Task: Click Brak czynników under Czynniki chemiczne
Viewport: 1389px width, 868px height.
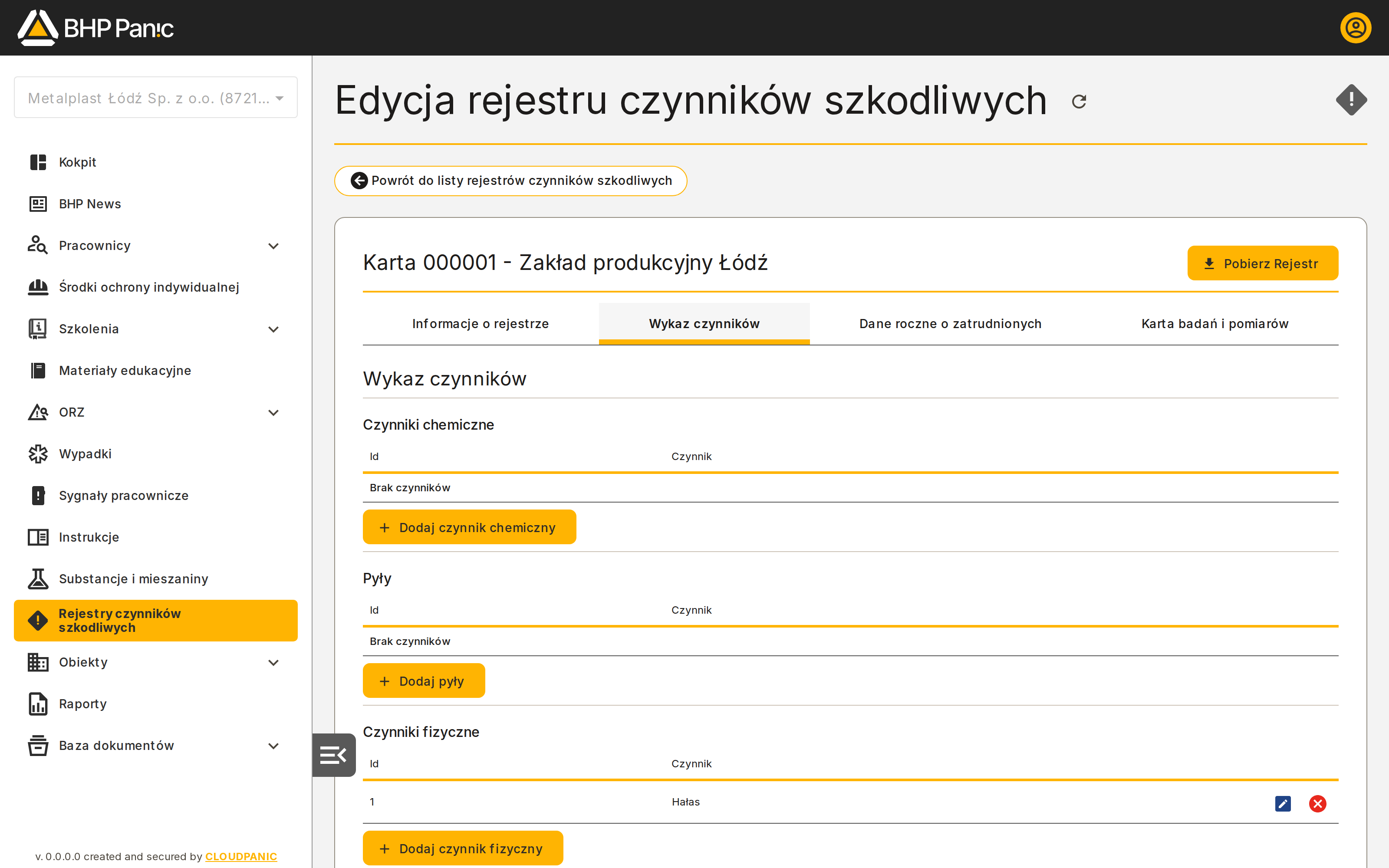Action: [x=410, y=488]
